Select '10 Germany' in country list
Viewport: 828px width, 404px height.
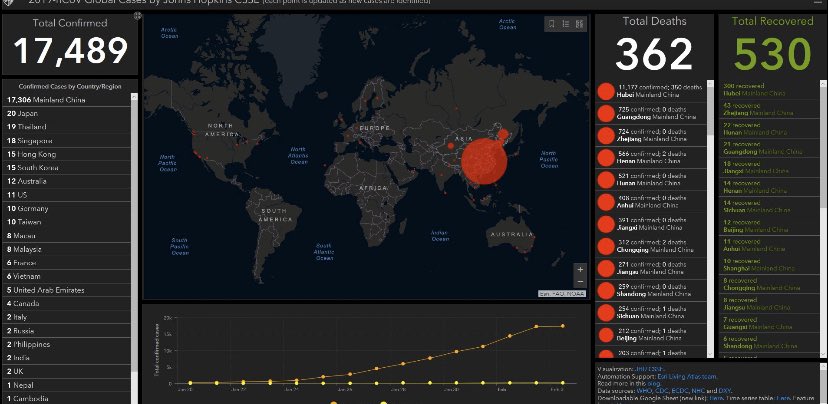coord(67,209)
